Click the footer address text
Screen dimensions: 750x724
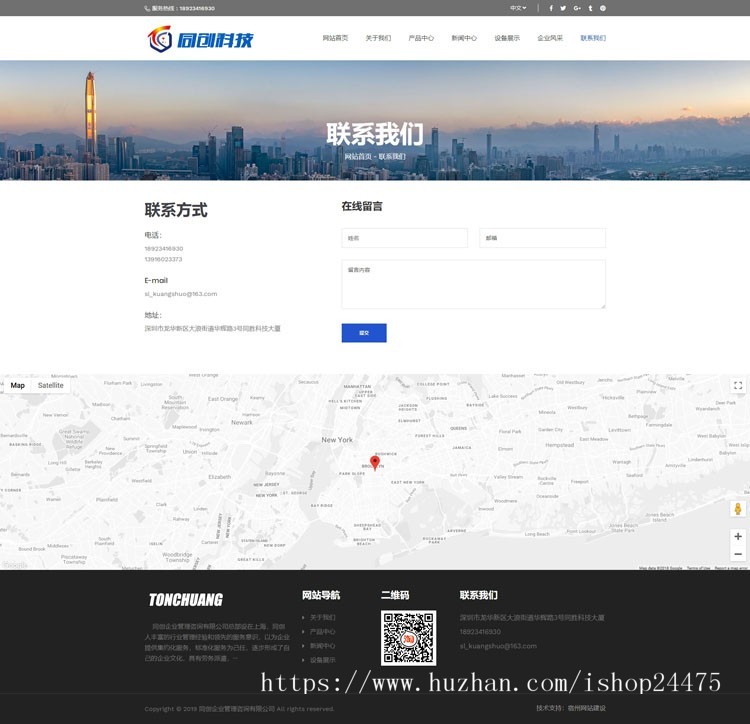click(532, 618)
